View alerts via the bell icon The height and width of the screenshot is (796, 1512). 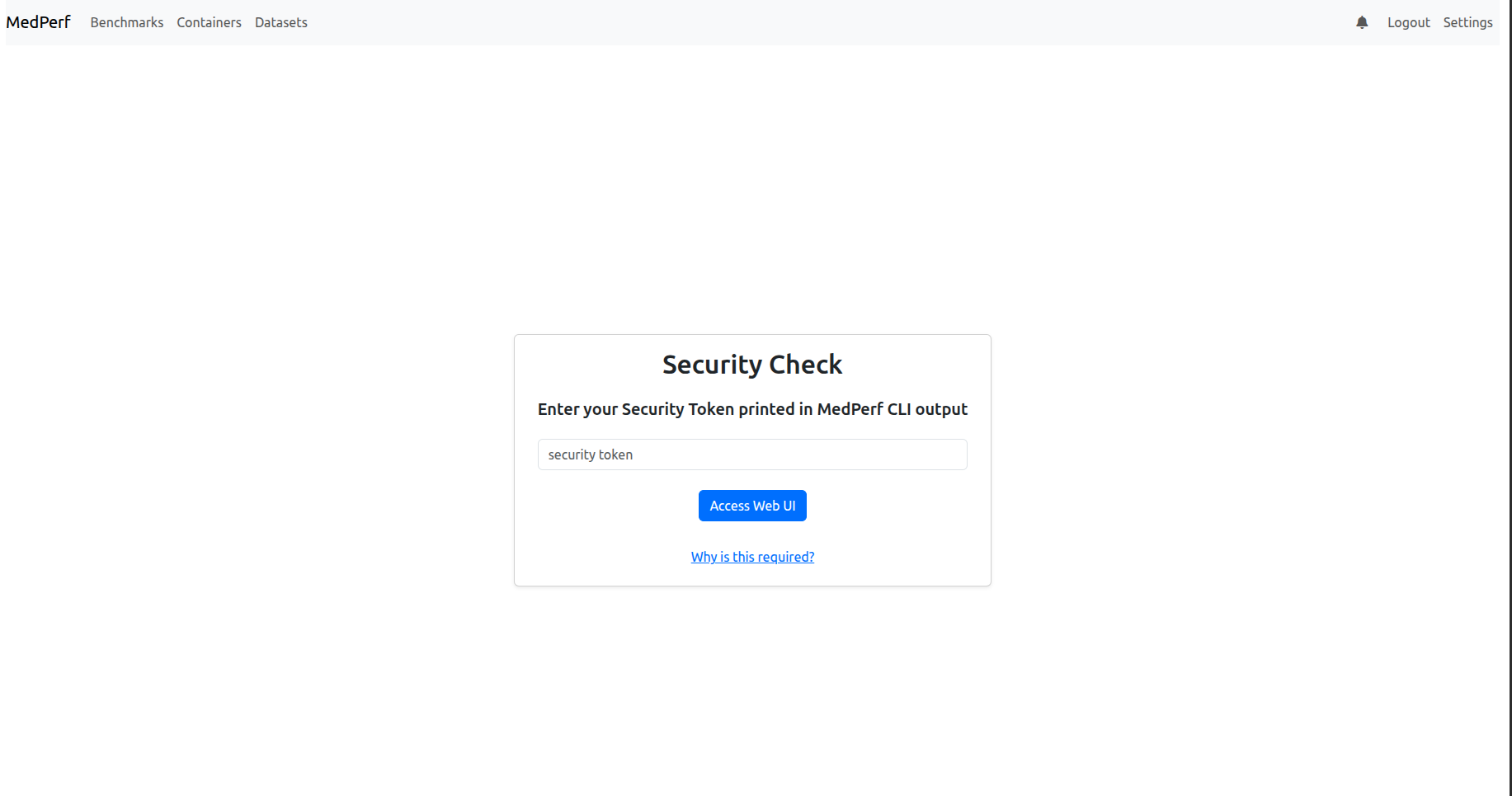point(1362,23)
